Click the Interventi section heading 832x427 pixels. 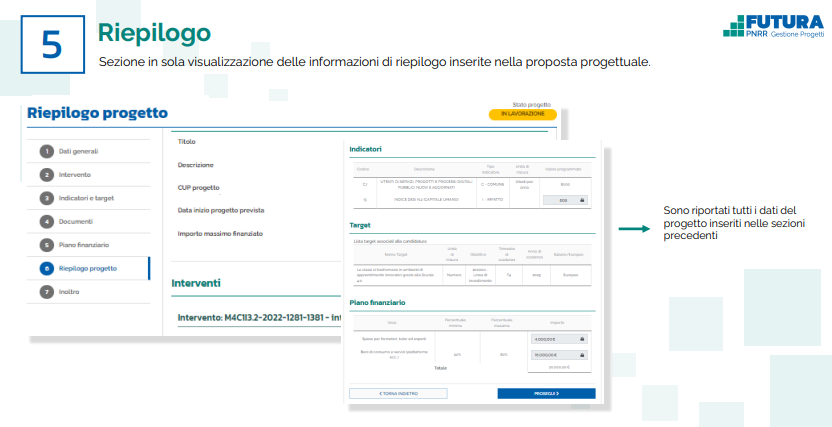(196, 283)
